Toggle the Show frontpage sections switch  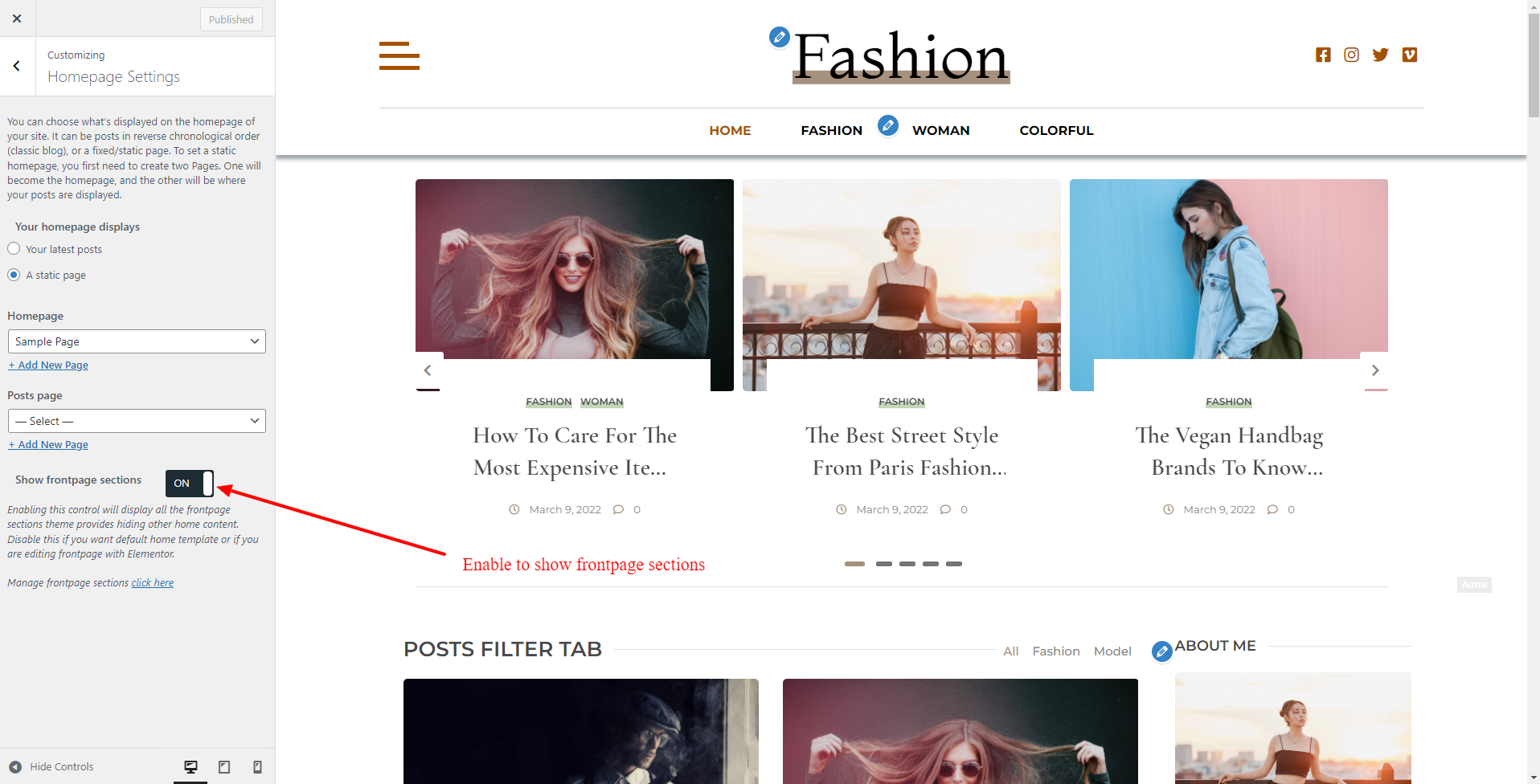coord(190,483)
